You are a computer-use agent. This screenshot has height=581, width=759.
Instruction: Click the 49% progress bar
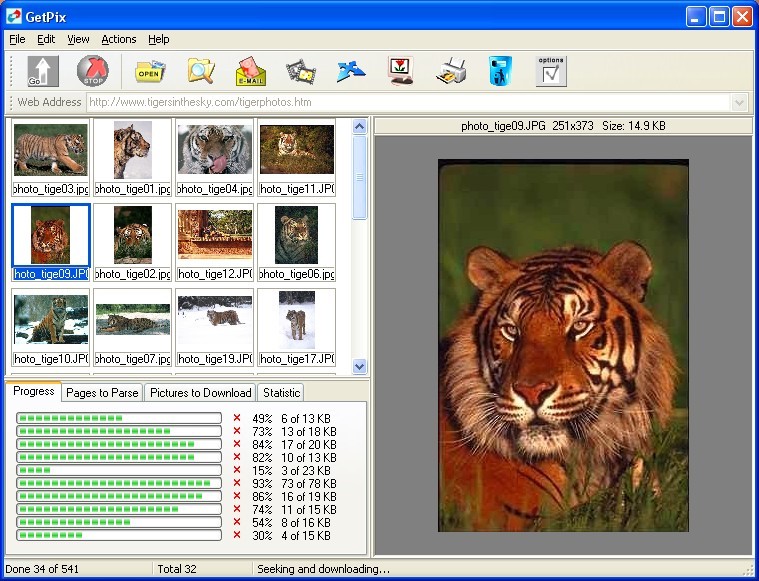tap(119, 418)
